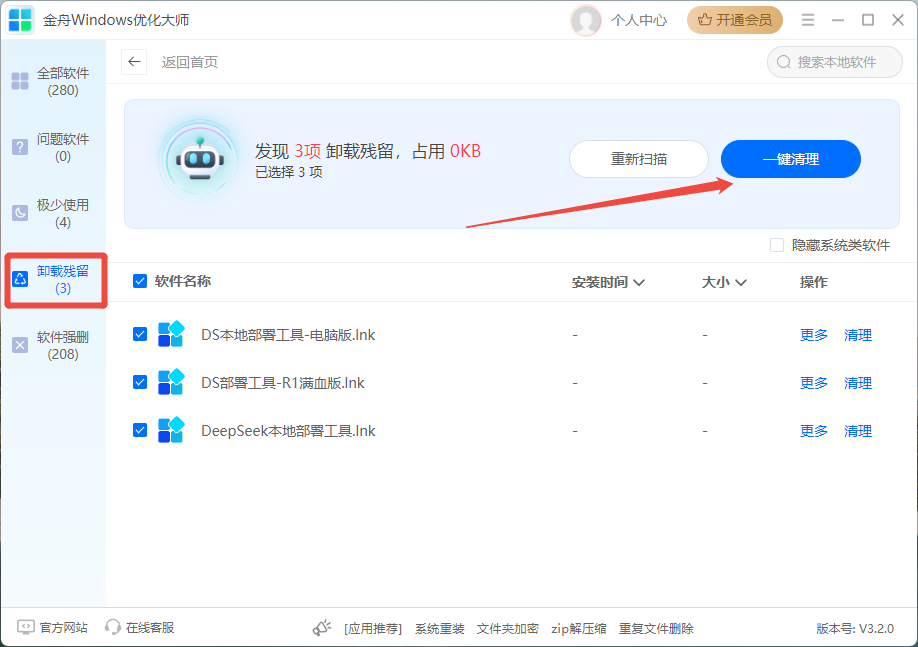Screen dimensions: 918x647
Task: Click 系统重装 recommendation link
Action: point(440,628)
